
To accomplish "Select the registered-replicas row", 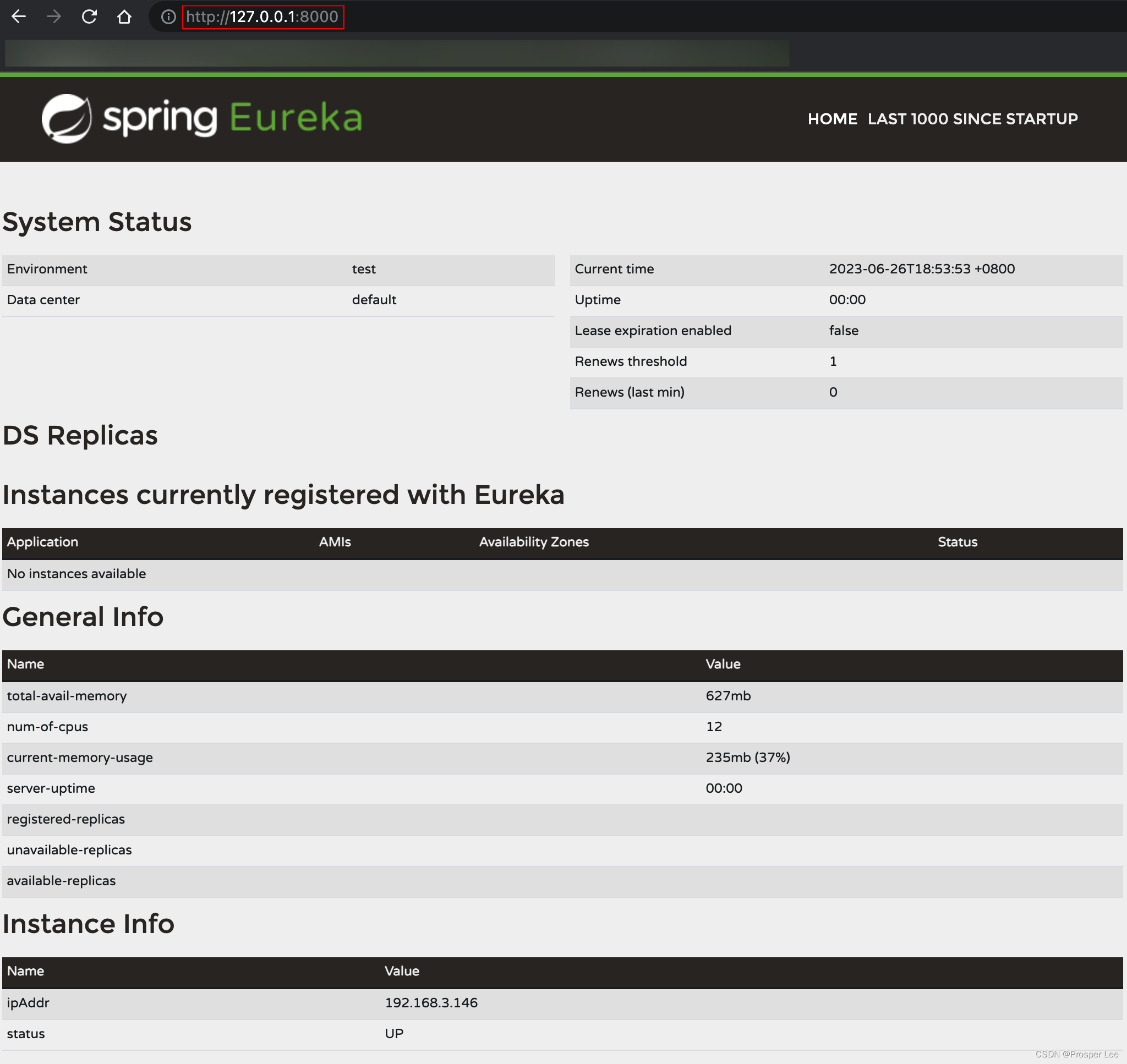I will [x=562, y=819].
